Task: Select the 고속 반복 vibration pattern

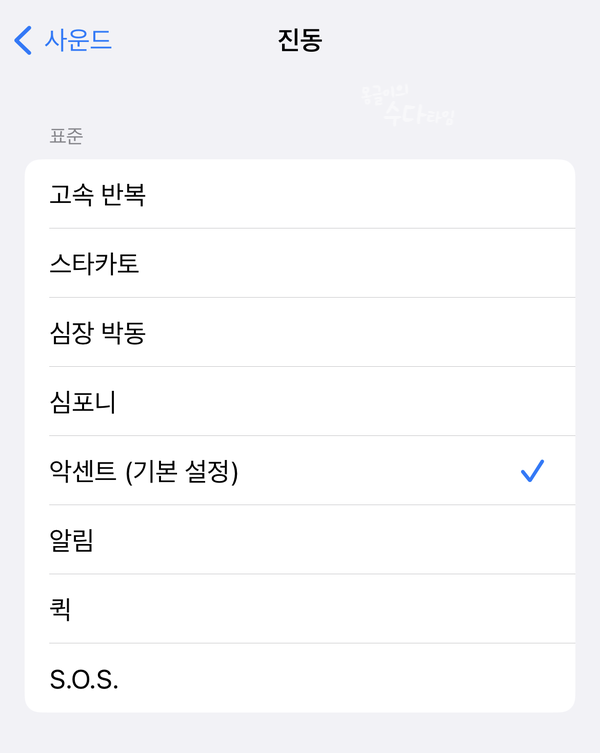Action: (x=300, y=194)
